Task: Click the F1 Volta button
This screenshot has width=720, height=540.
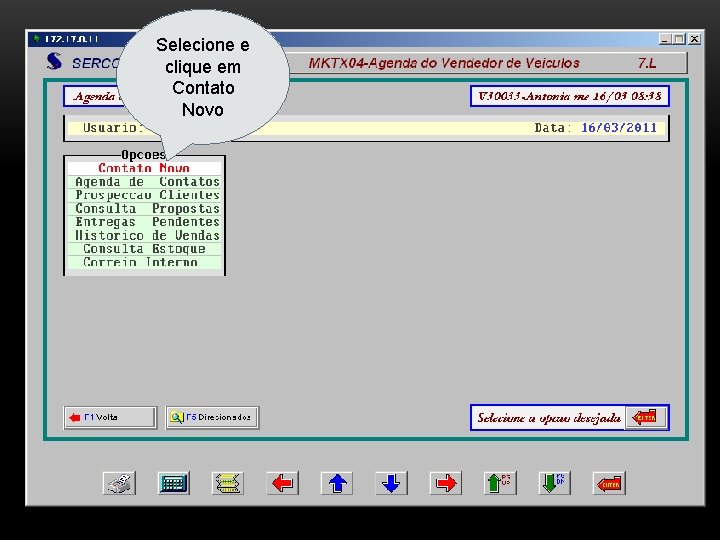Action: pos(110,417)
